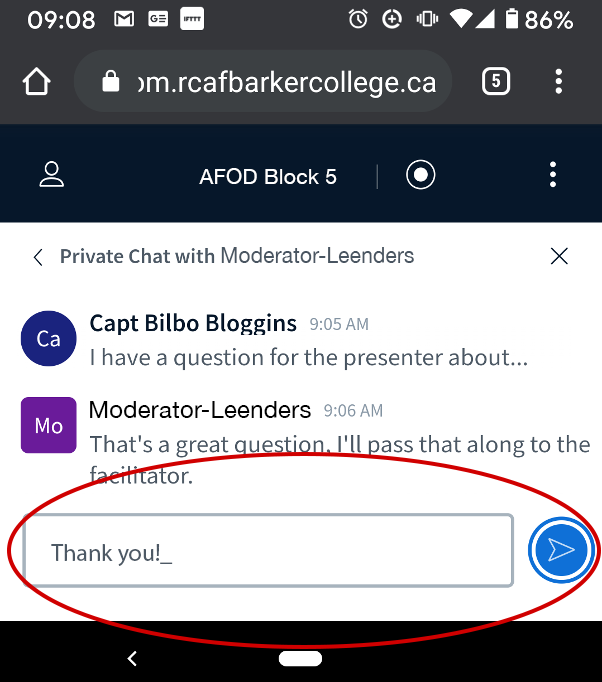The image size is (602, 682).
Task: Close the private chat panel
Action: [x=559, y=257]
